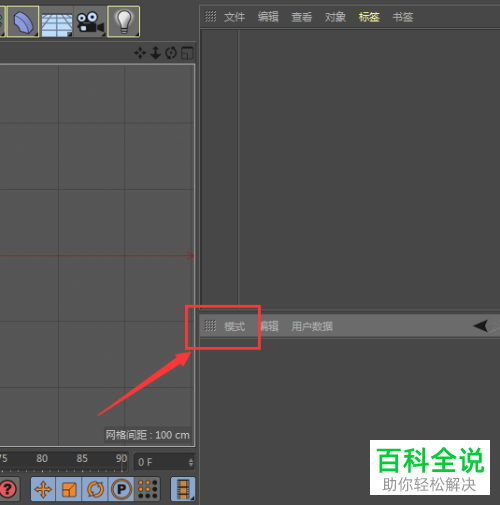Click the Object Manager grip handle icon

210,16
